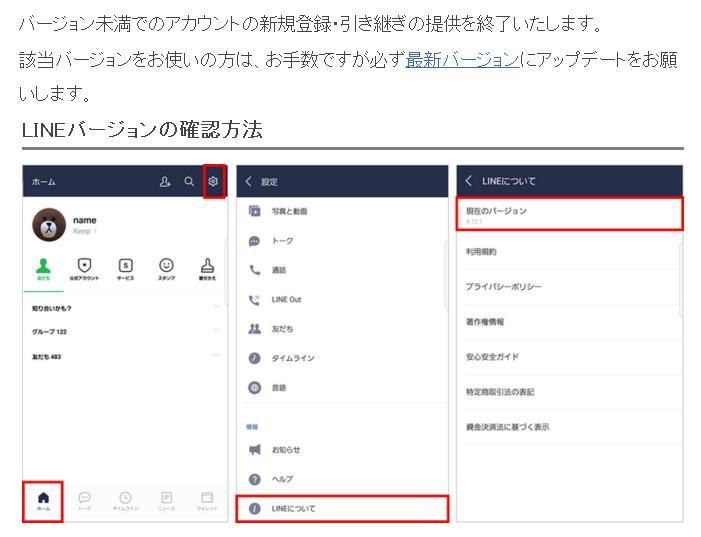701x537 pixels.
Task: Open the タイムライン clock icon in bottom bar
Action: [125, 500]
